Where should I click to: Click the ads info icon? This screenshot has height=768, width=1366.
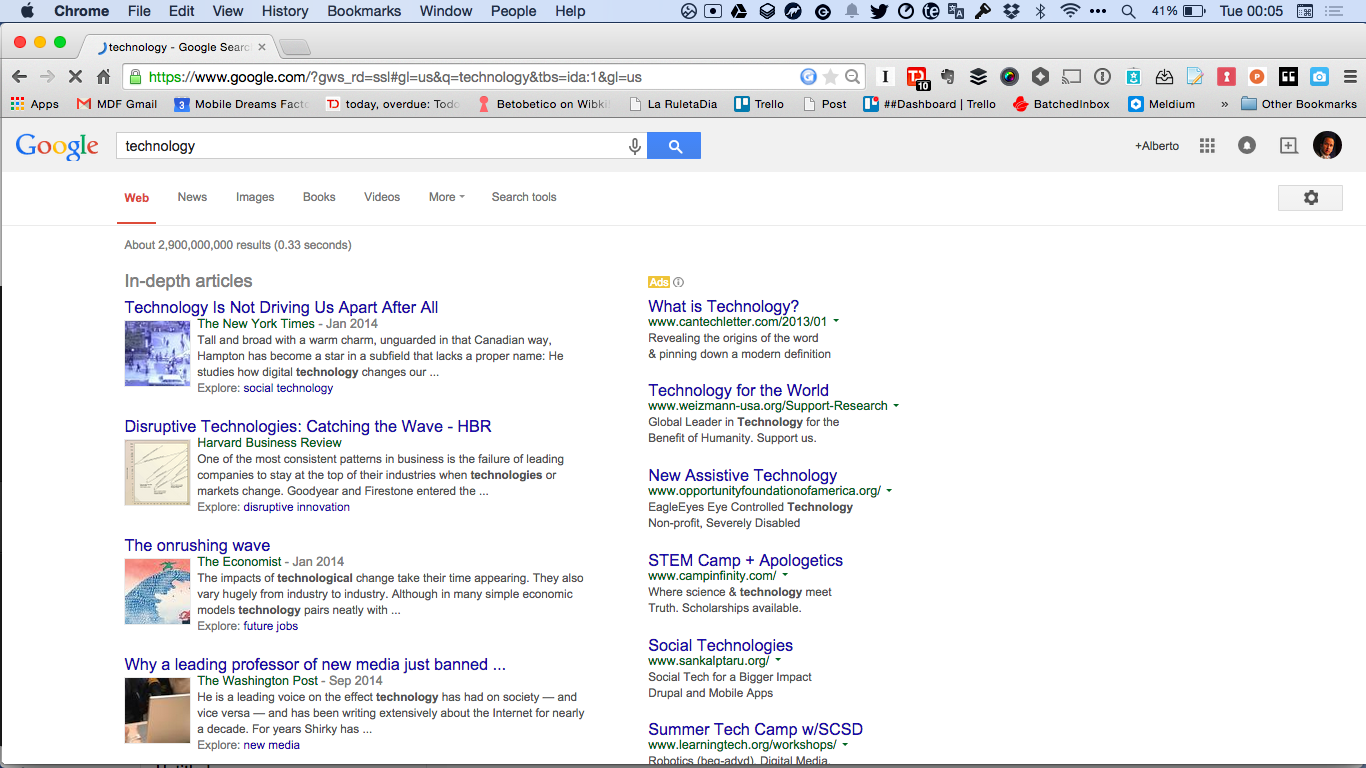point(678,282)
